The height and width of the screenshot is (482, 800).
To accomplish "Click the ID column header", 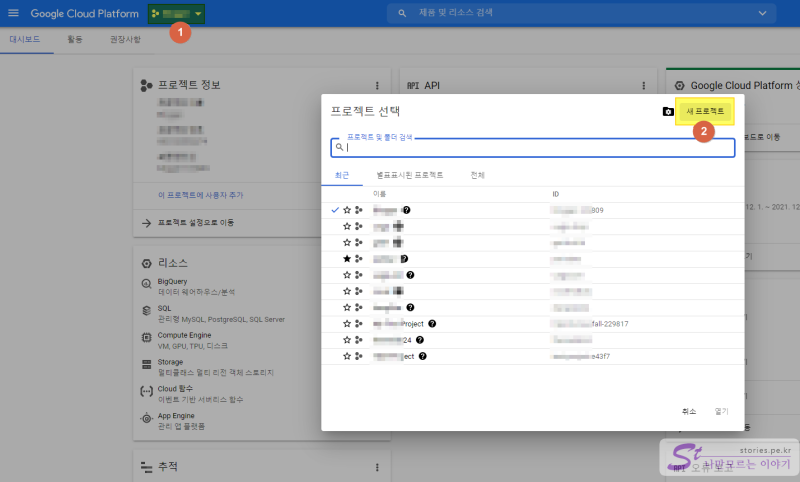I will pyautogui.click(x=556, y=194).
